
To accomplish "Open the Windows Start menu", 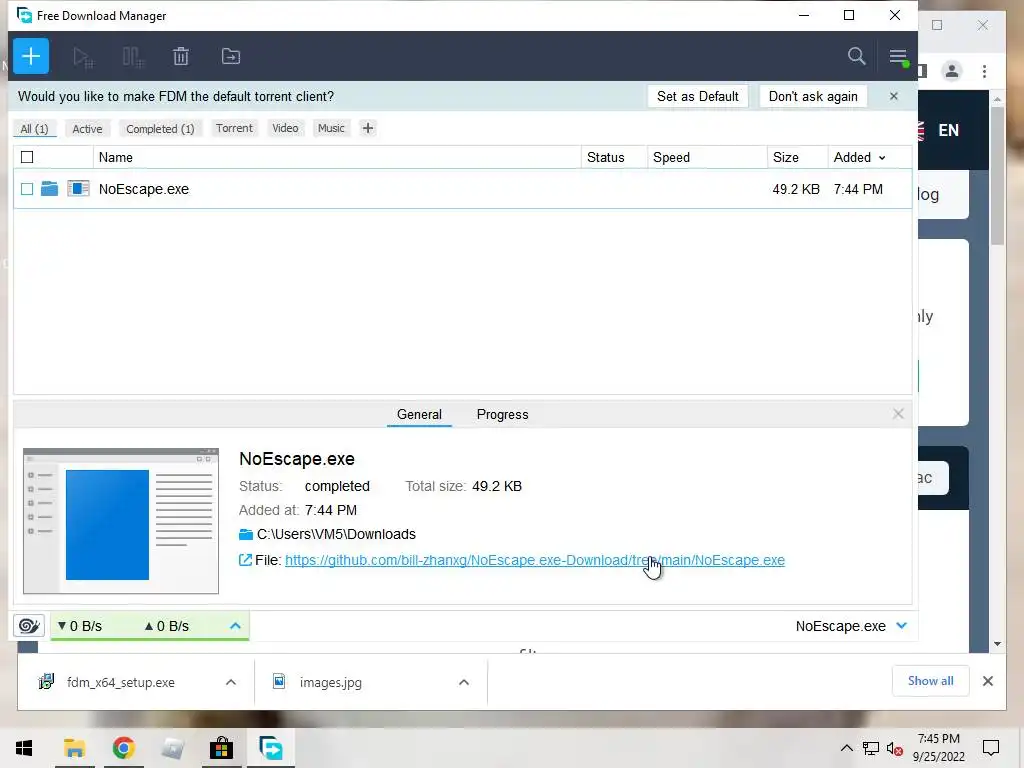I will 24,748.
